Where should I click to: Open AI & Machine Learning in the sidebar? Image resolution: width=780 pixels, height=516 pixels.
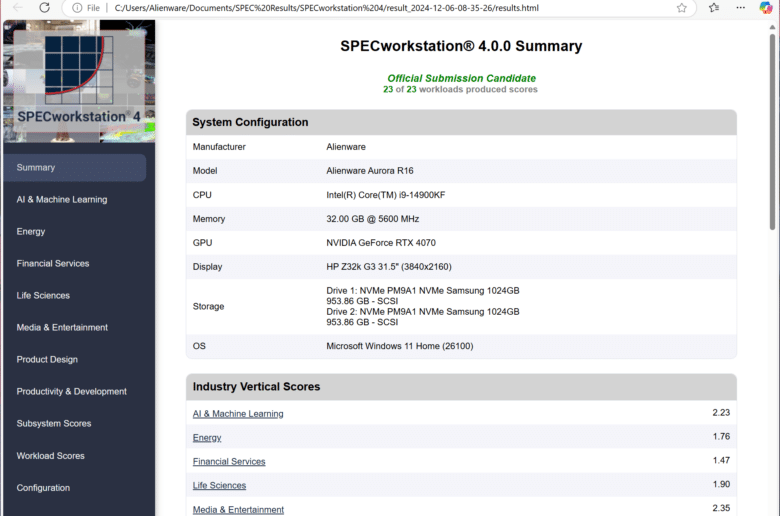coord(62,200)
